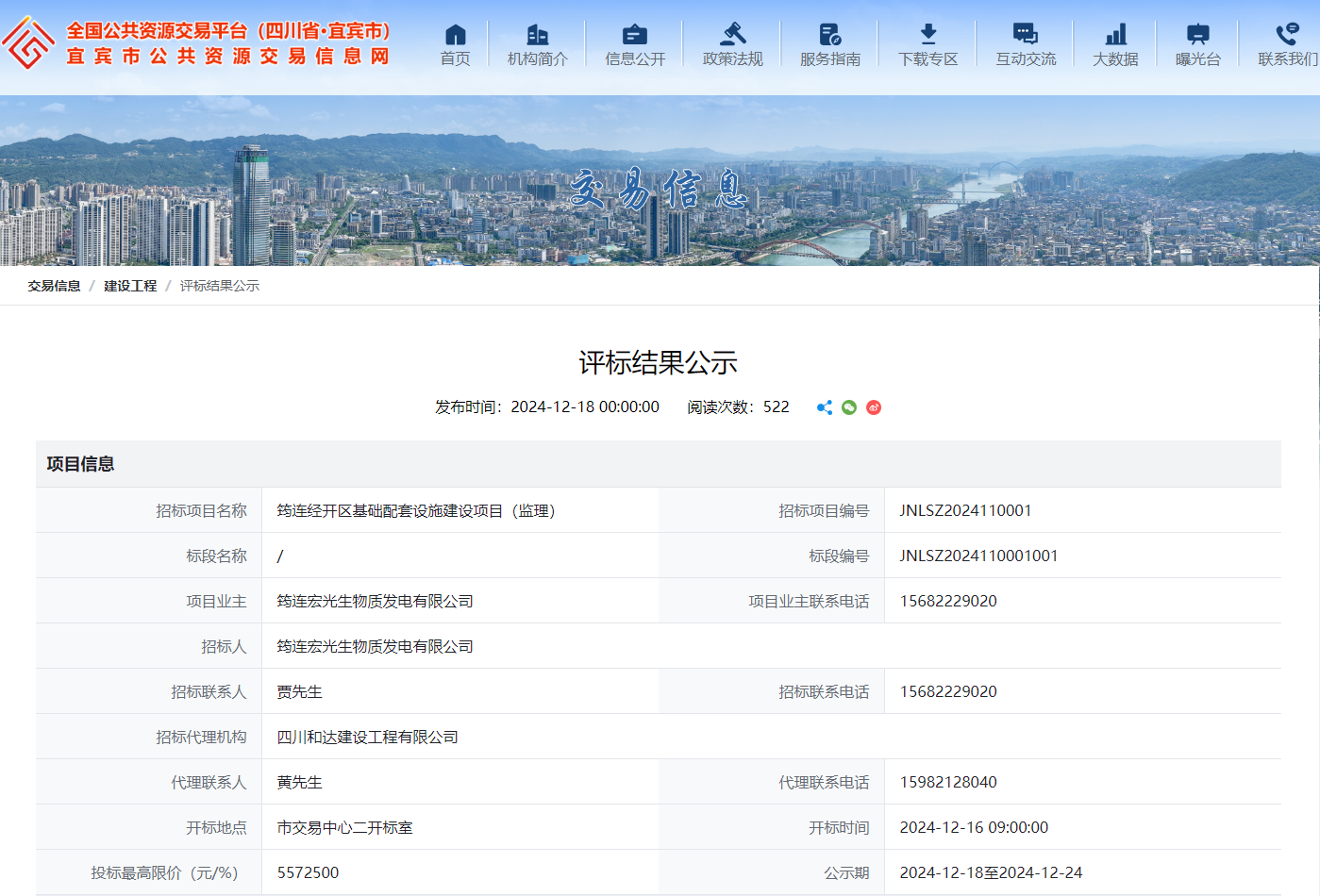This screenshot has height=896, width=1320.
Task: Click the 评标结果公示 page heading
Action: click(659, 363)
